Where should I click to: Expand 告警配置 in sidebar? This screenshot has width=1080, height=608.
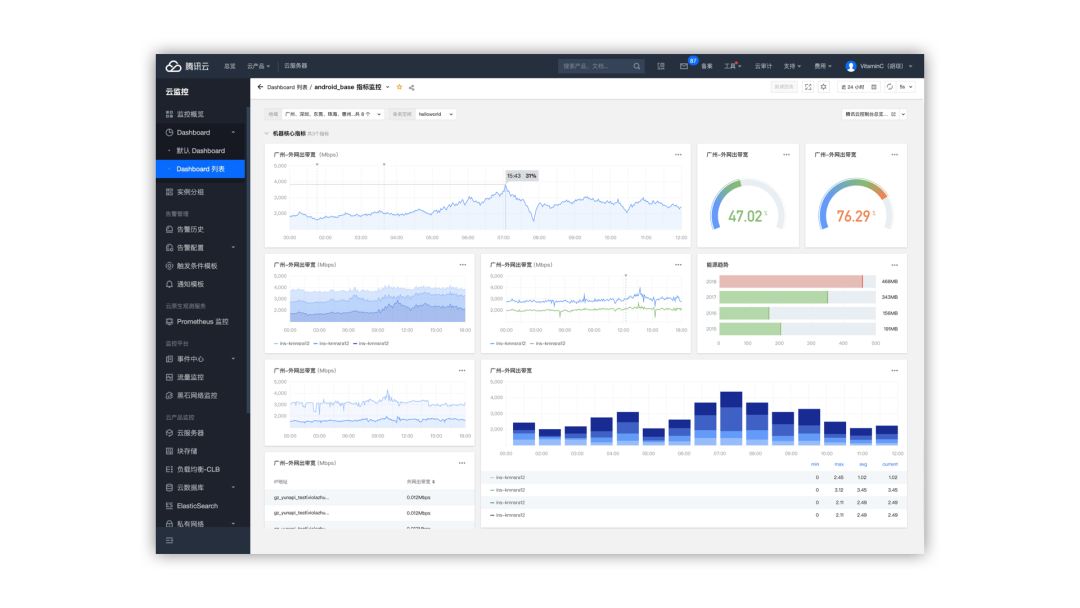(233, 247)
